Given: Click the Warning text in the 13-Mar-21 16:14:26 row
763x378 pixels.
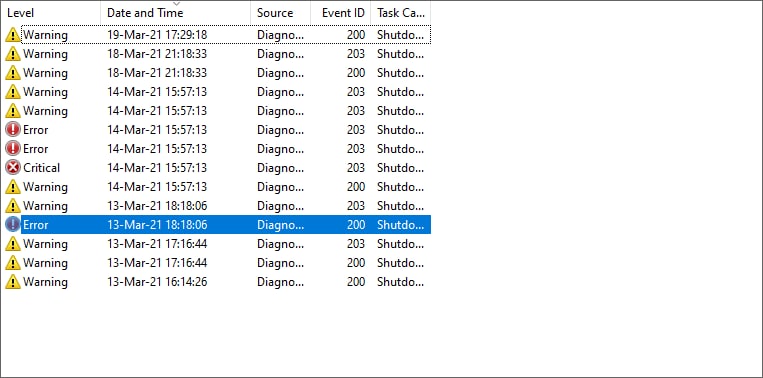Looking at the screenshot, I should (45, 282).
